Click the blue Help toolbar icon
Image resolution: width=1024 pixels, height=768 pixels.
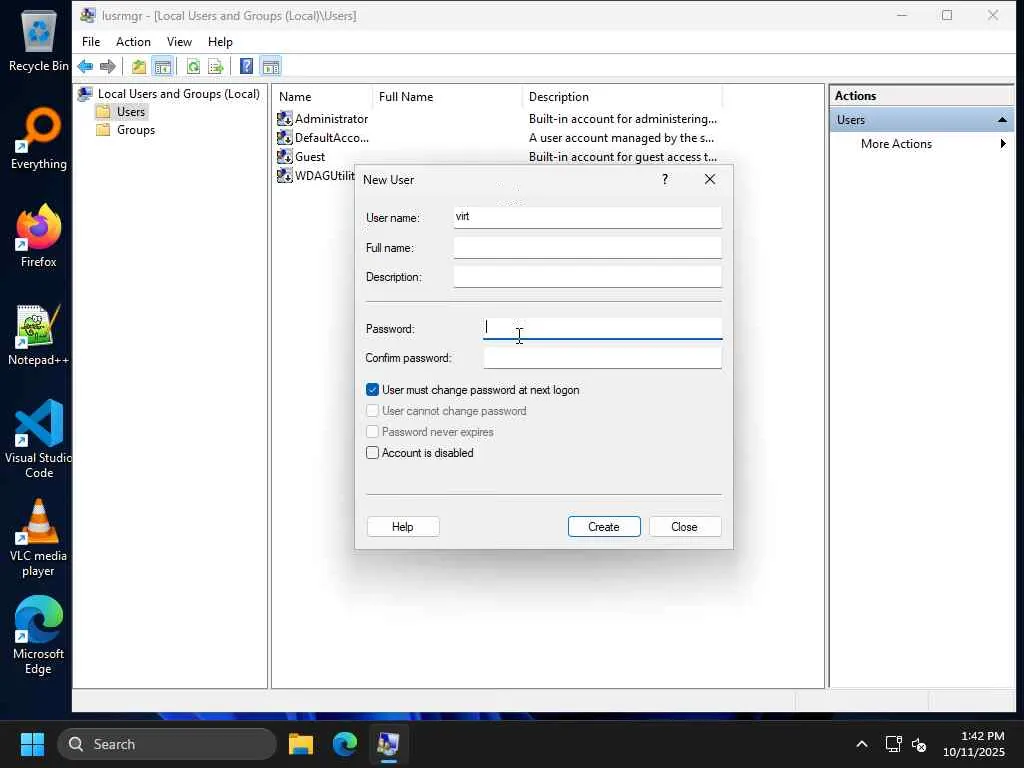point(246,66)
